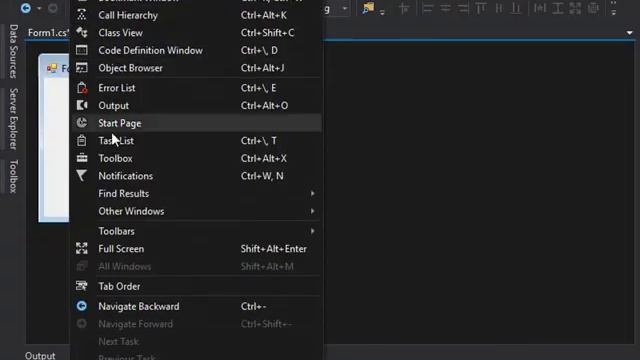This screenshot has height=360, width=640.
Task: Open the layout toolbar overflow options
Action: pyautogui.click(x=613, y=8)
